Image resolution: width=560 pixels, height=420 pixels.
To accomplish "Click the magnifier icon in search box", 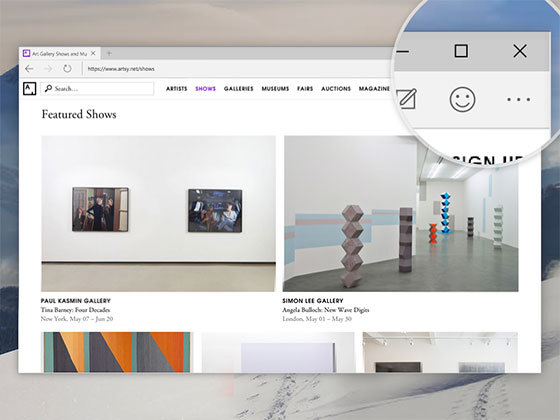I will pyautogui.click(x=48, y=88).
